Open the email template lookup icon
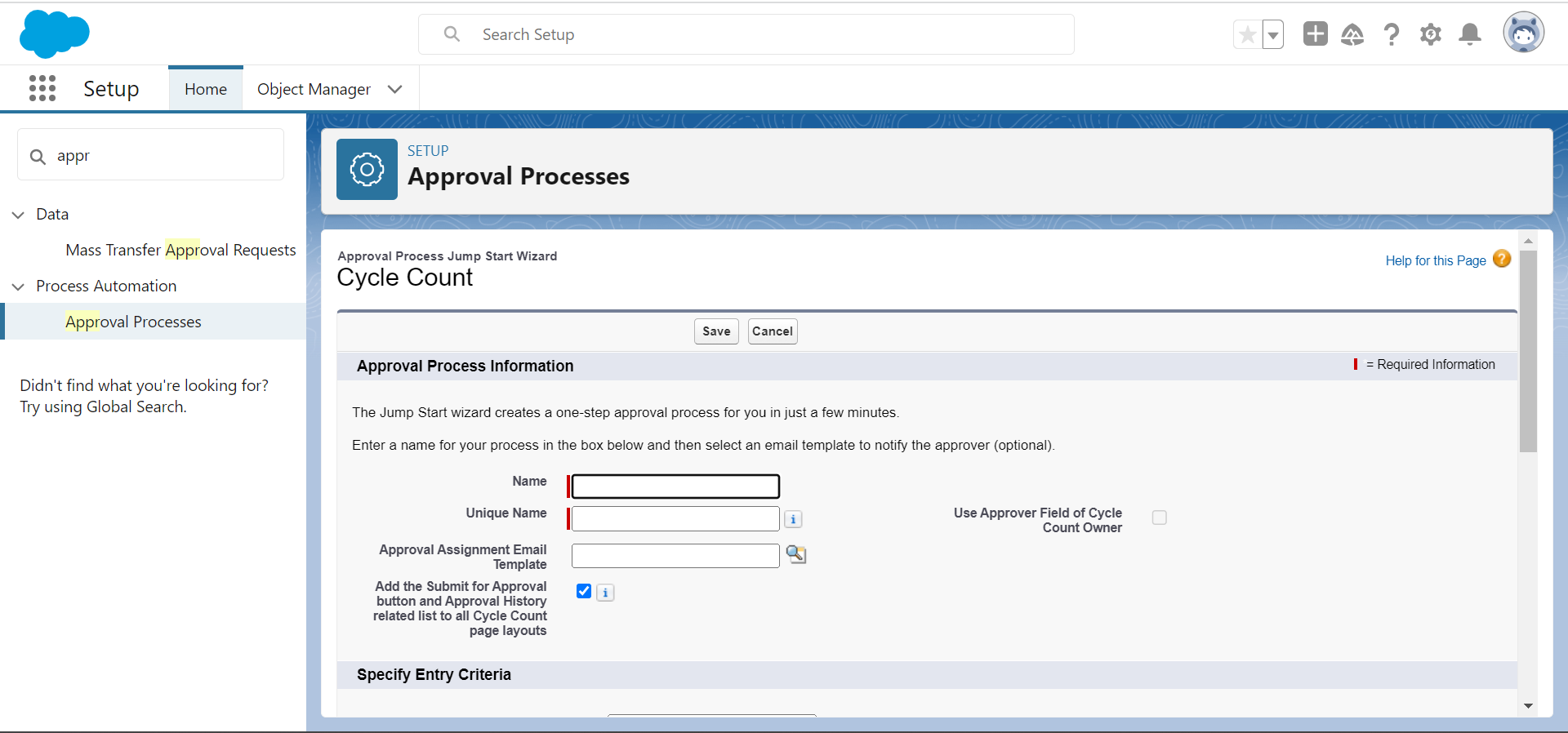This screenshot has width=1568, height=733. pos(796,554)
